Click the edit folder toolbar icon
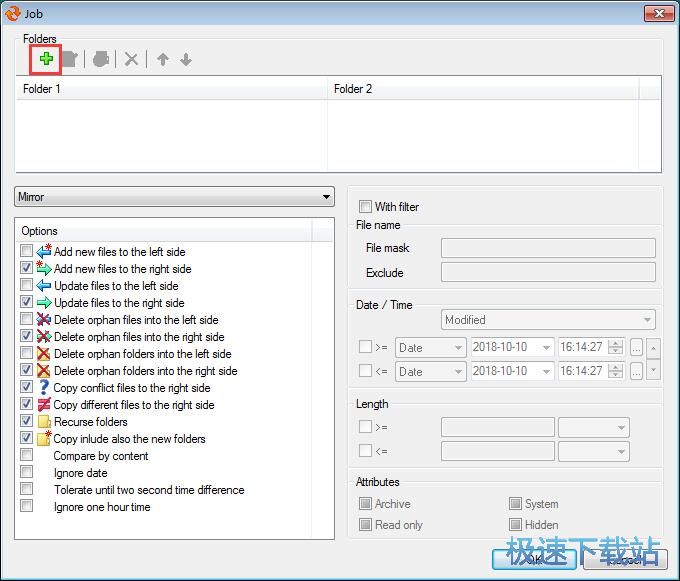 [x=69, y=59]
